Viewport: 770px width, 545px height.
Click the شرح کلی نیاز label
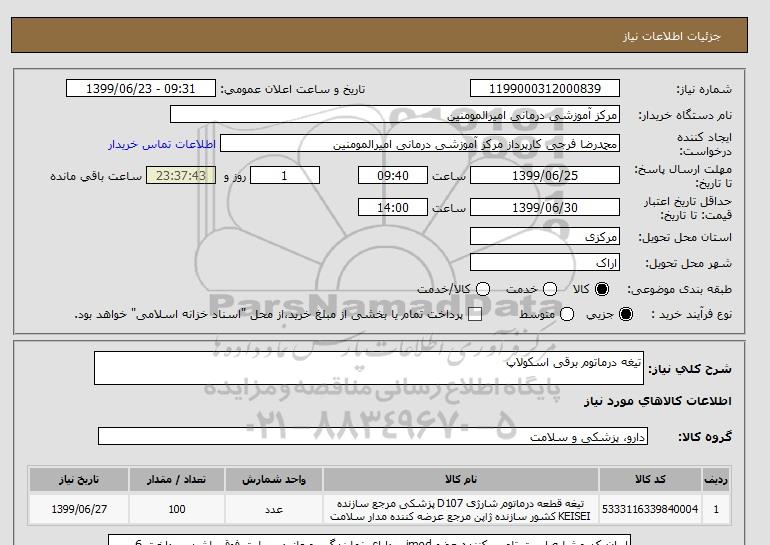coord(690,369)
